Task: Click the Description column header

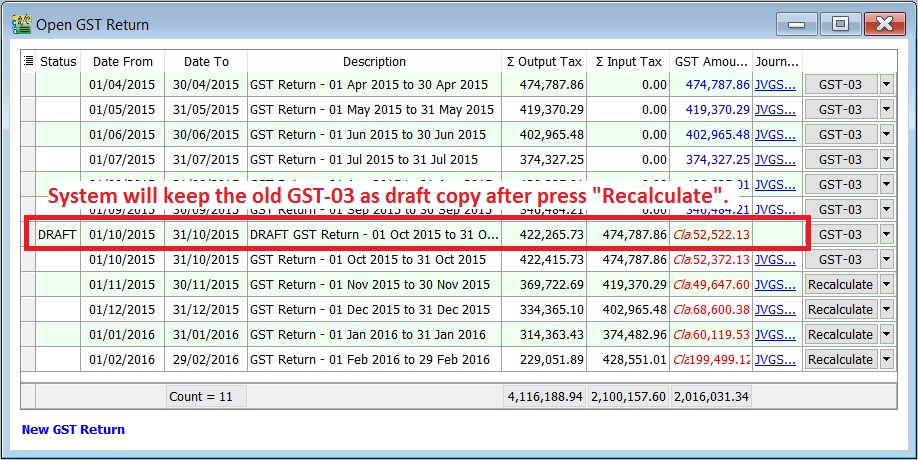Action: [374, 62]
